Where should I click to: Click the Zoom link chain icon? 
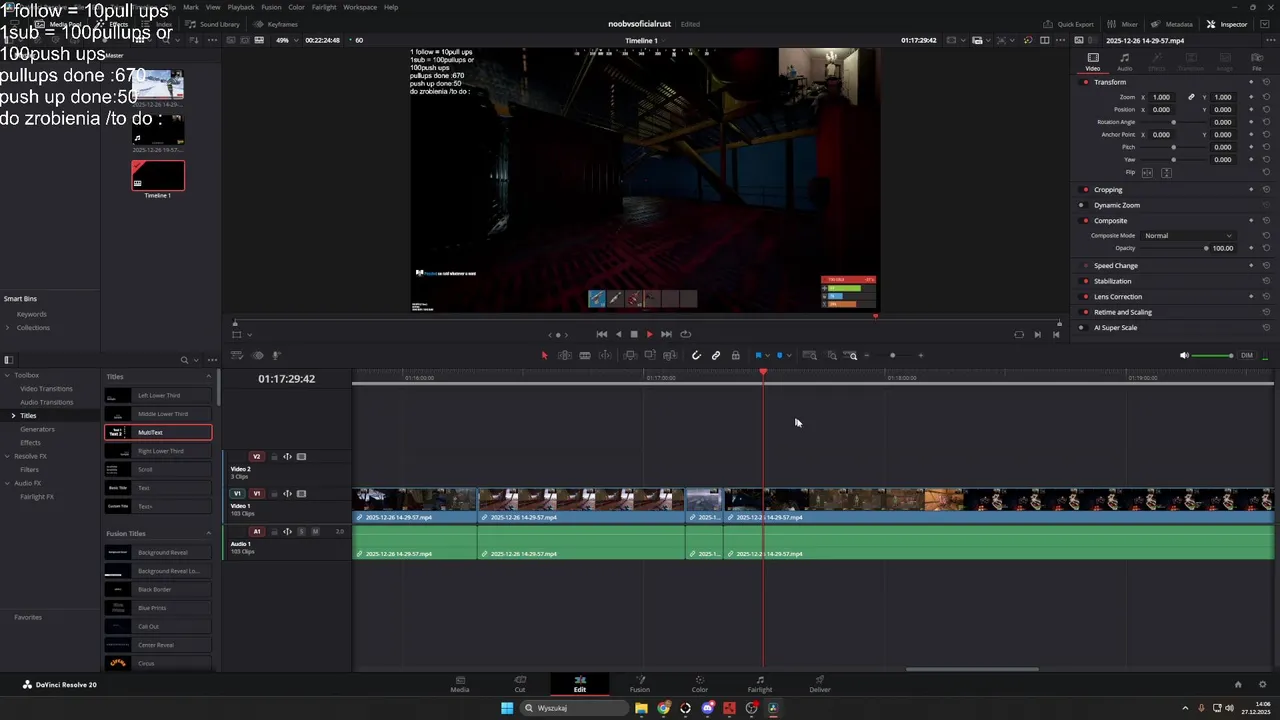coord(1191,97)
